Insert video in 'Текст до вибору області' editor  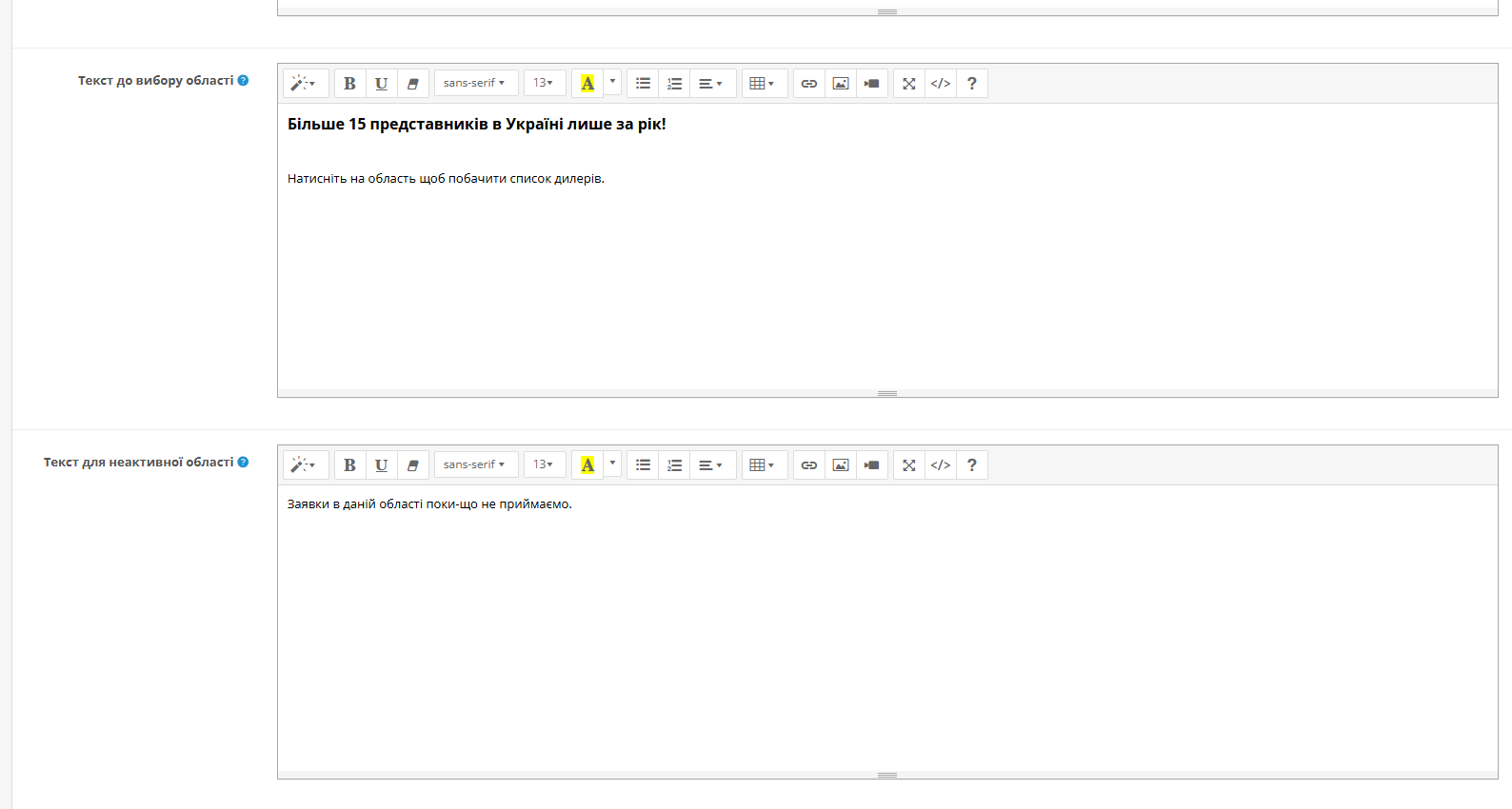872,84
